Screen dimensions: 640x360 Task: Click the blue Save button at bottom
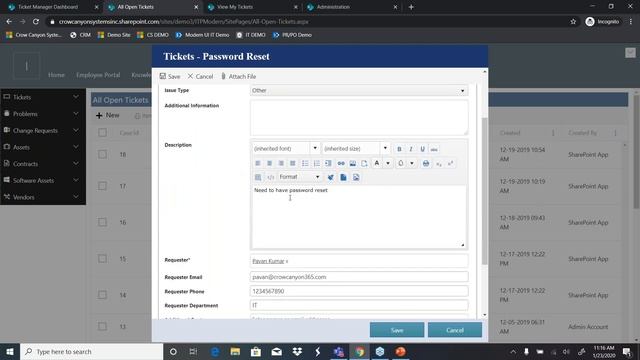click(397, 330)
